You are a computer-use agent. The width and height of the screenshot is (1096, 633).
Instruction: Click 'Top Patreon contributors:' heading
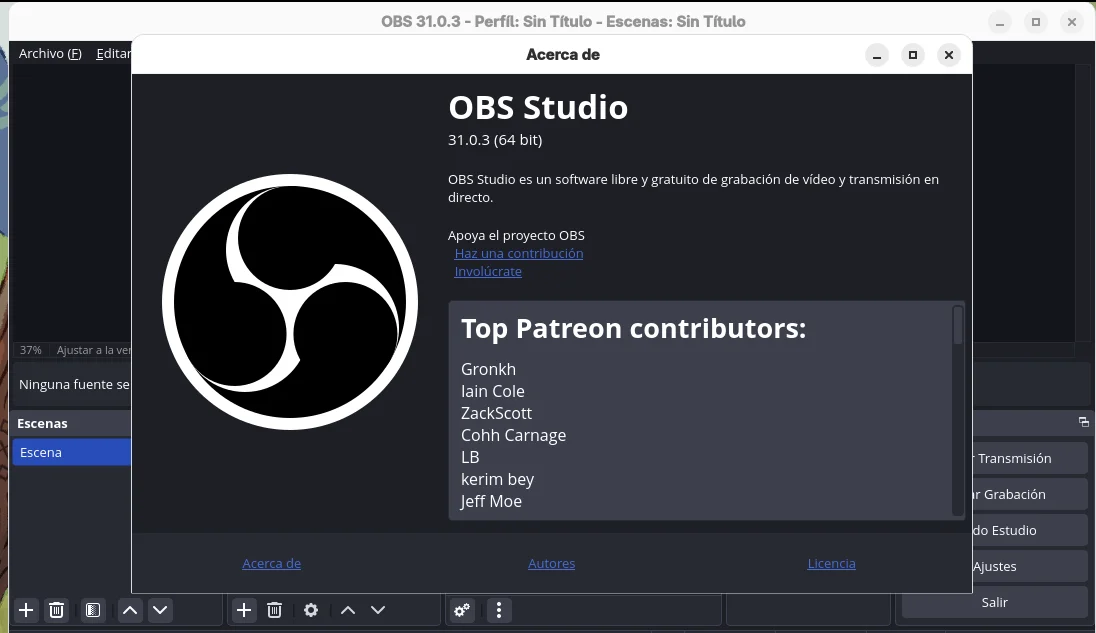click(x=633, y=328)
